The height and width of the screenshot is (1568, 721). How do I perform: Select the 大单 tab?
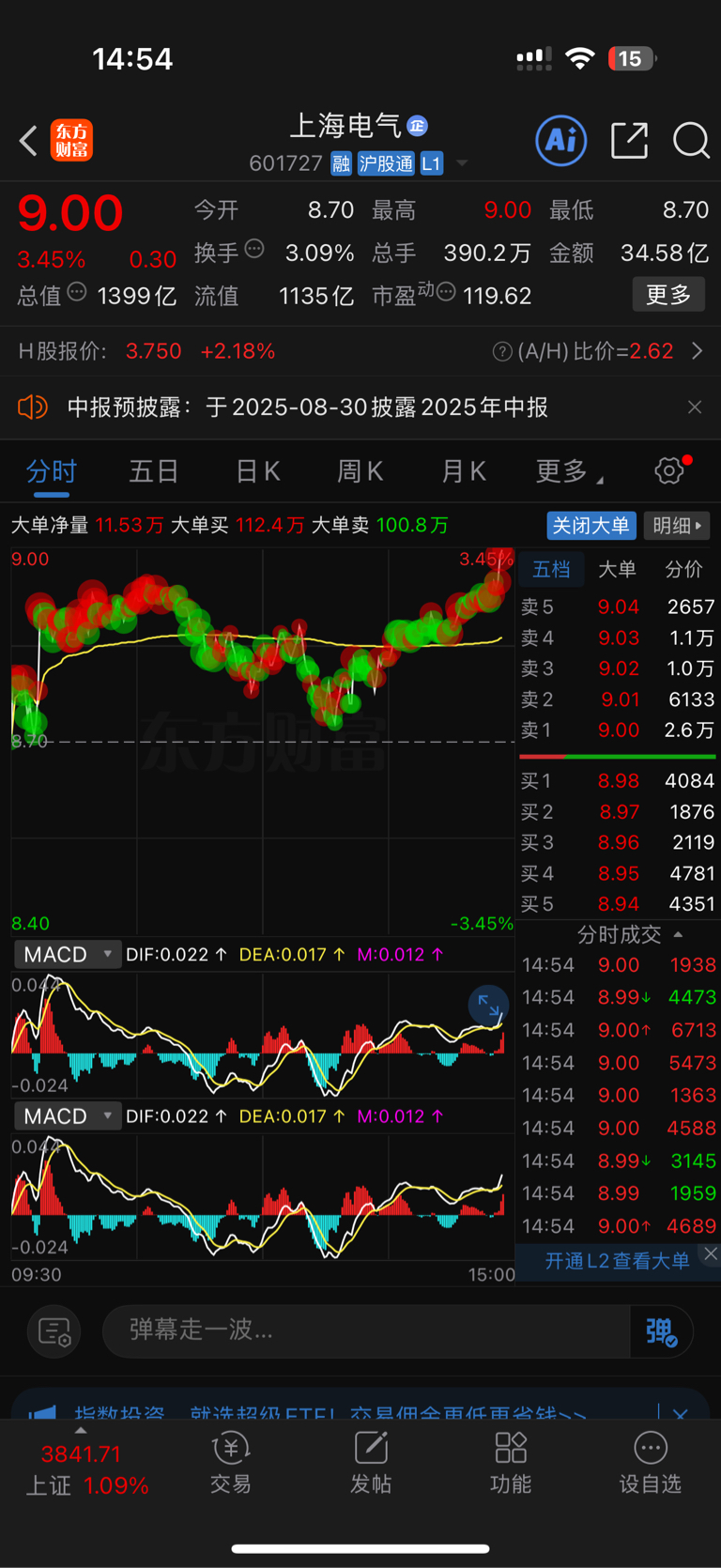tap(617, 569)
